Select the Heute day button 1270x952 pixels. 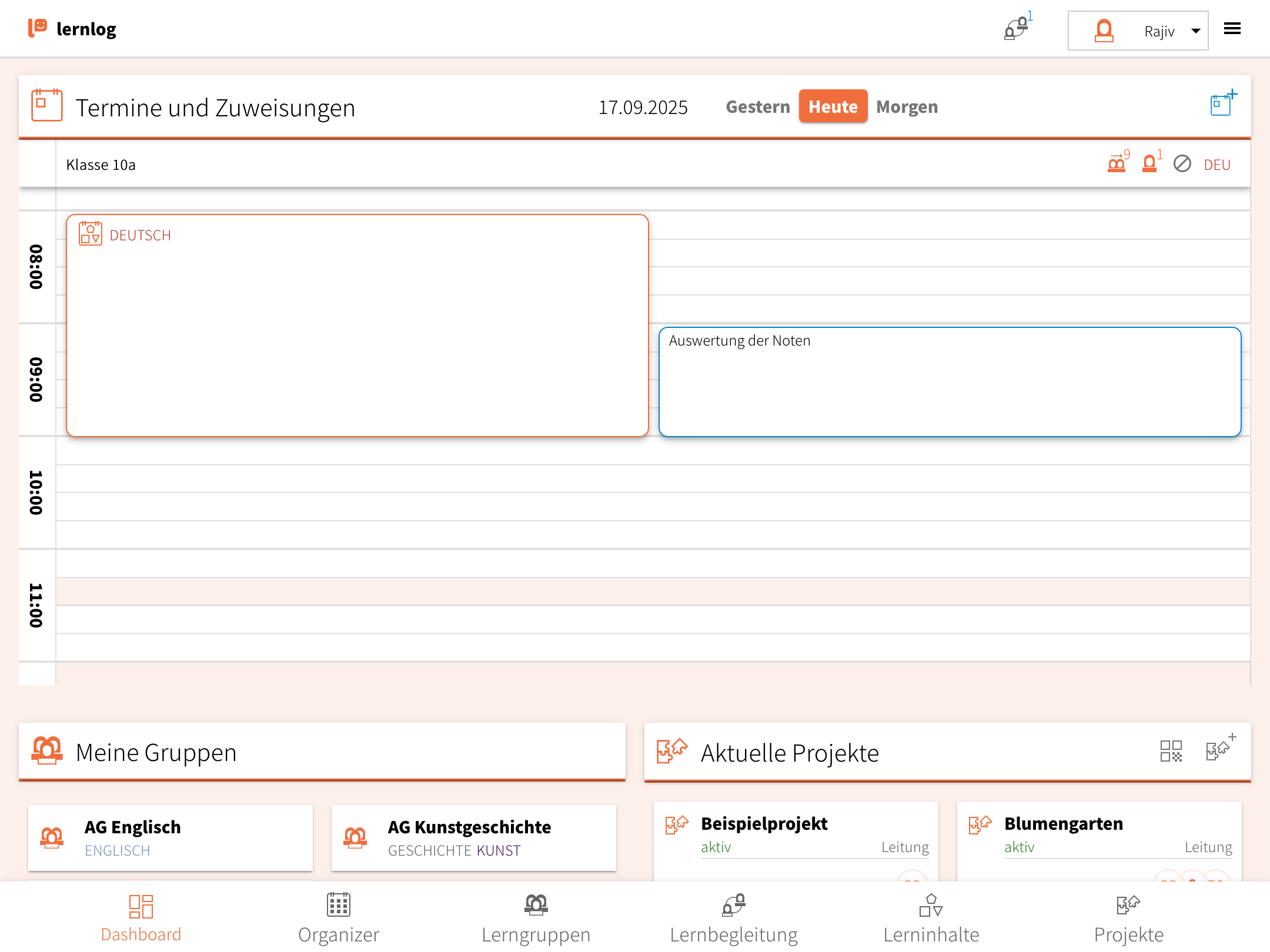[x=833, y=107]
